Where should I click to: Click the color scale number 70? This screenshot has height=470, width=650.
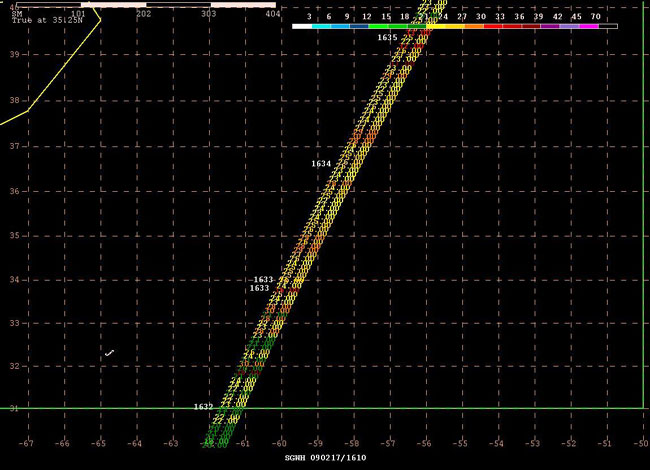point(596,17)
